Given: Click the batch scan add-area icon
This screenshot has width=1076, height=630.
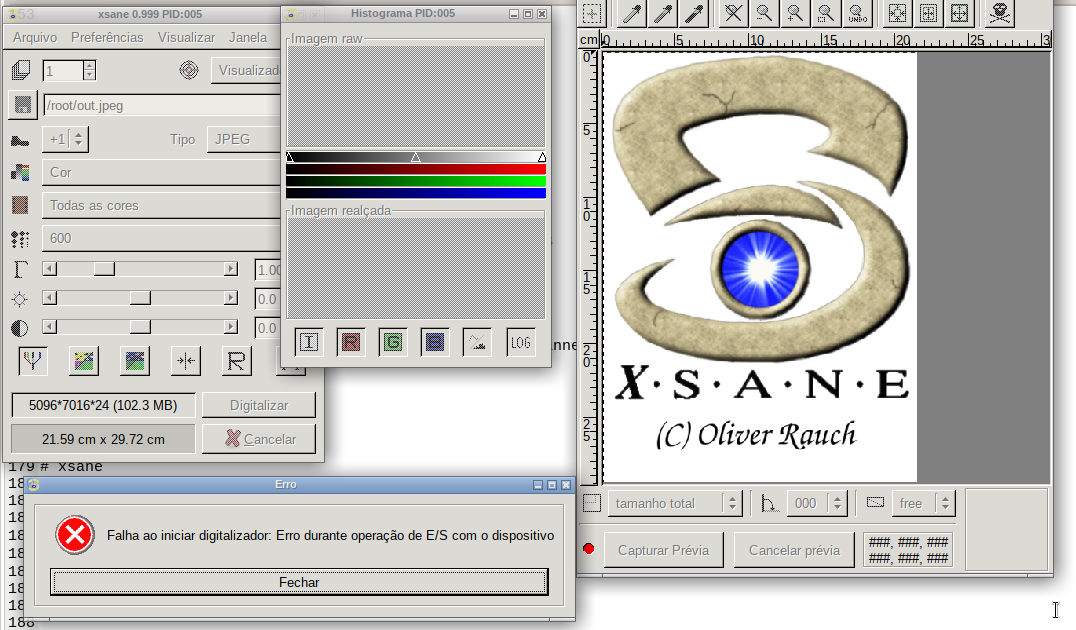Looking at the screenshot, I should [592, 13].
